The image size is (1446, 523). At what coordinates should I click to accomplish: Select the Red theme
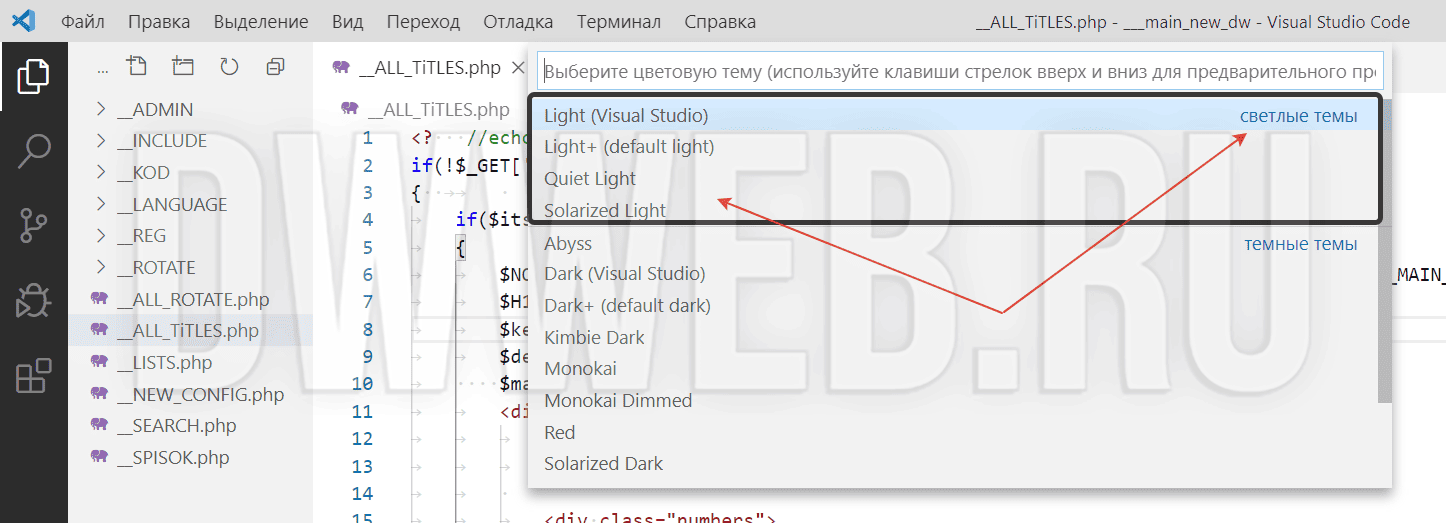coord(954,432)
